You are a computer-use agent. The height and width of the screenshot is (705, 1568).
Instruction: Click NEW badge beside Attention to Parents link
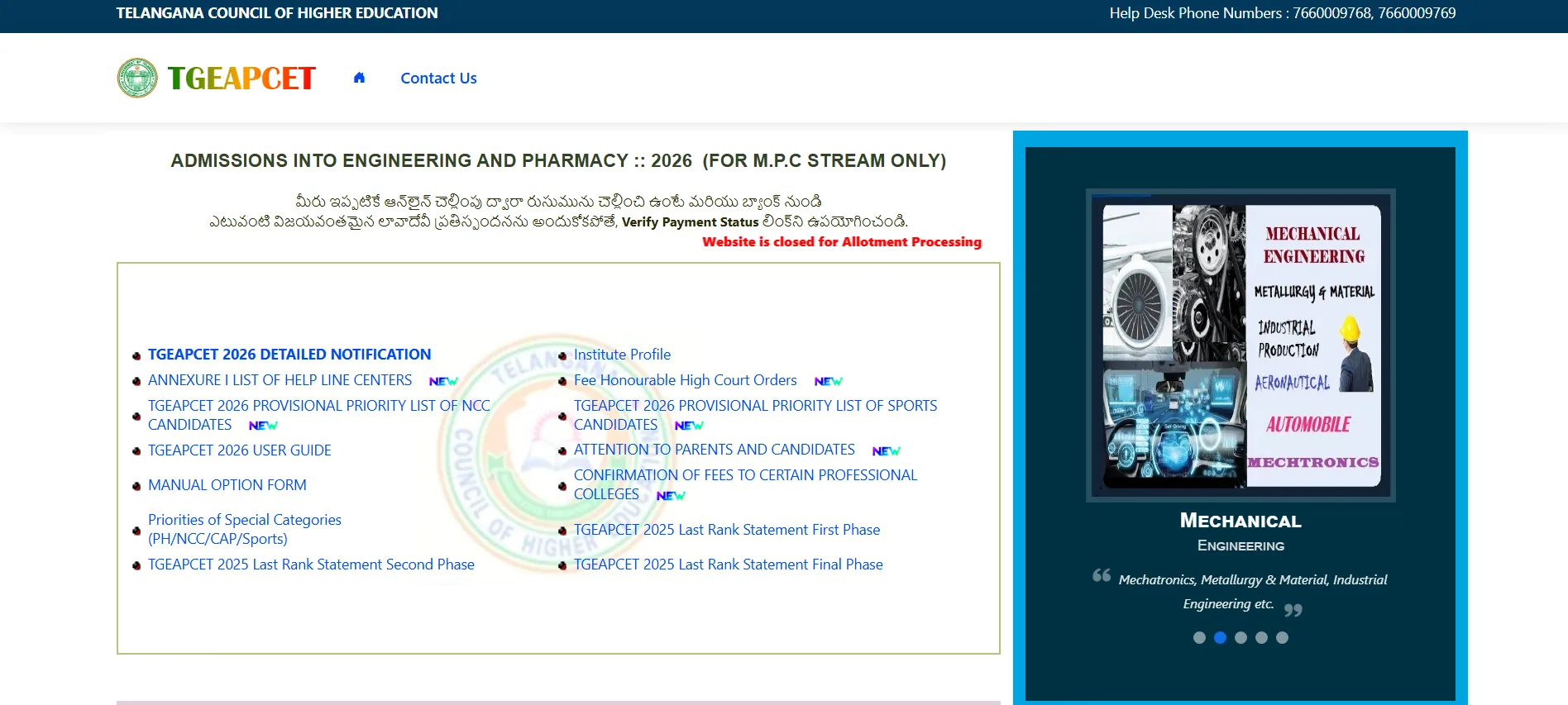(x=886, y=450)
